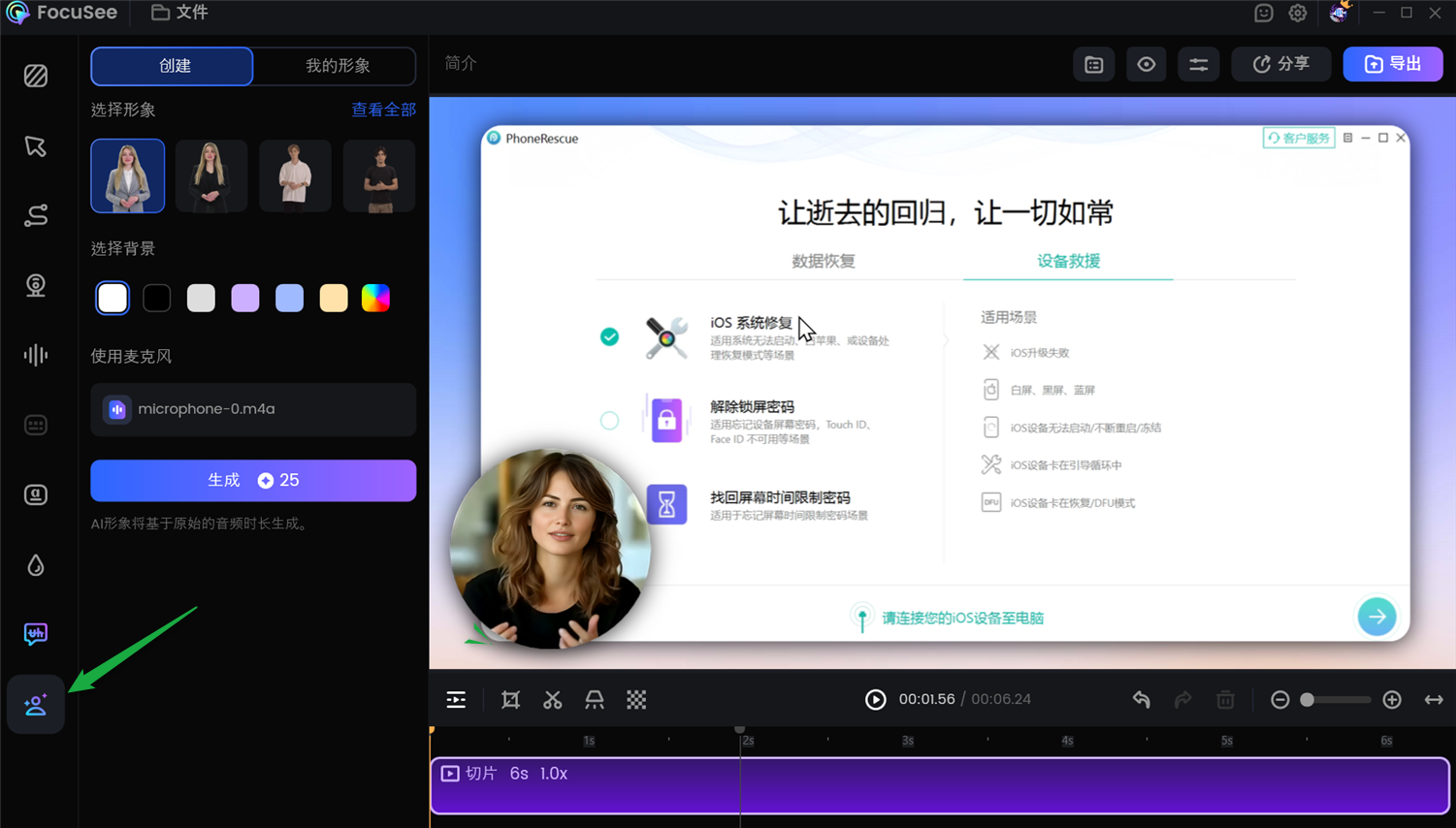Screen dimensions: 1456x828
Task: Select the AI avatar tool in the sidebar
Action: 35,704
